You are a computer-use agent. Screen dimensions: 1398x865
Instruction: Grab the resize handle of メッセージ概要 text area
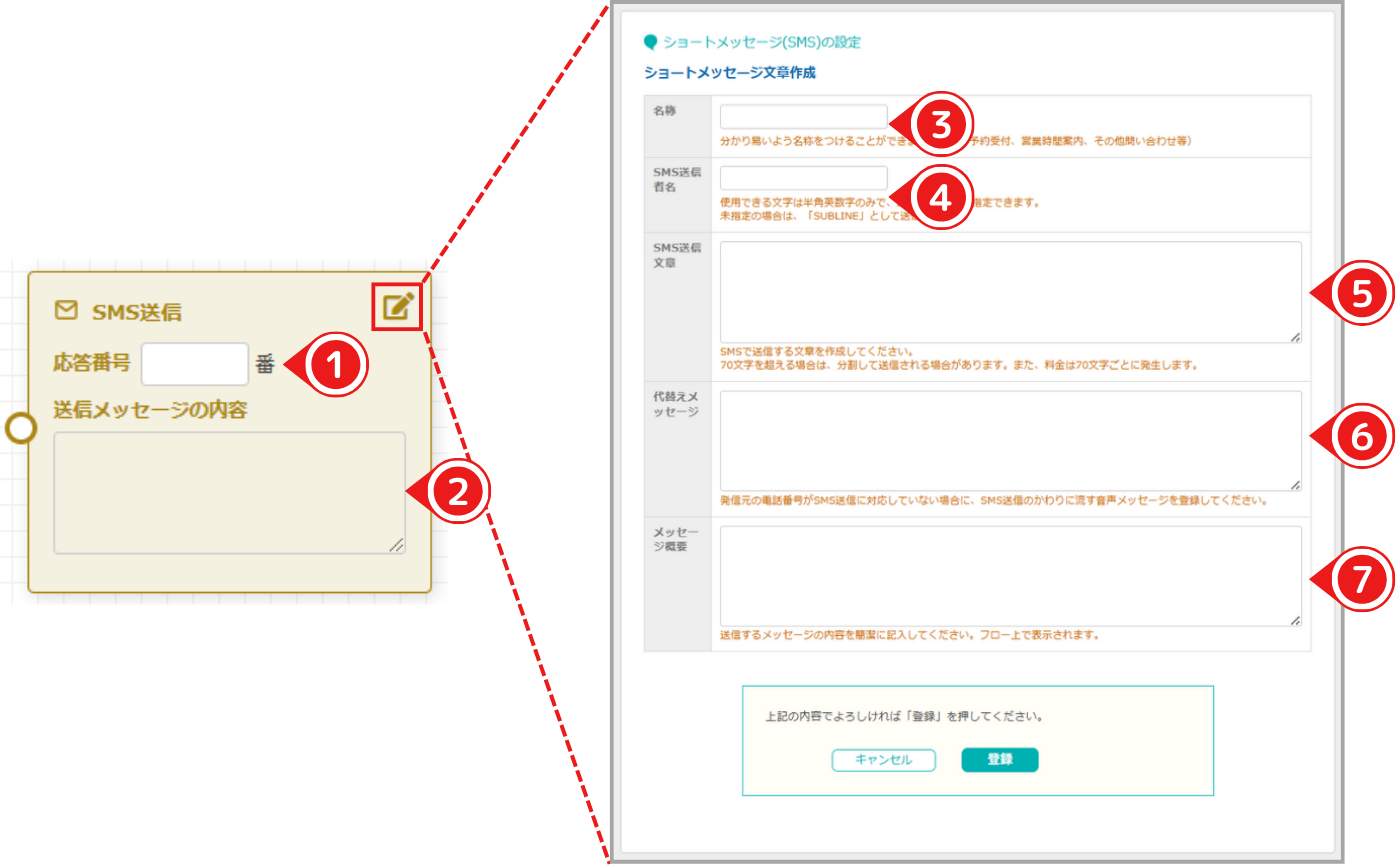pos(1295,620)
